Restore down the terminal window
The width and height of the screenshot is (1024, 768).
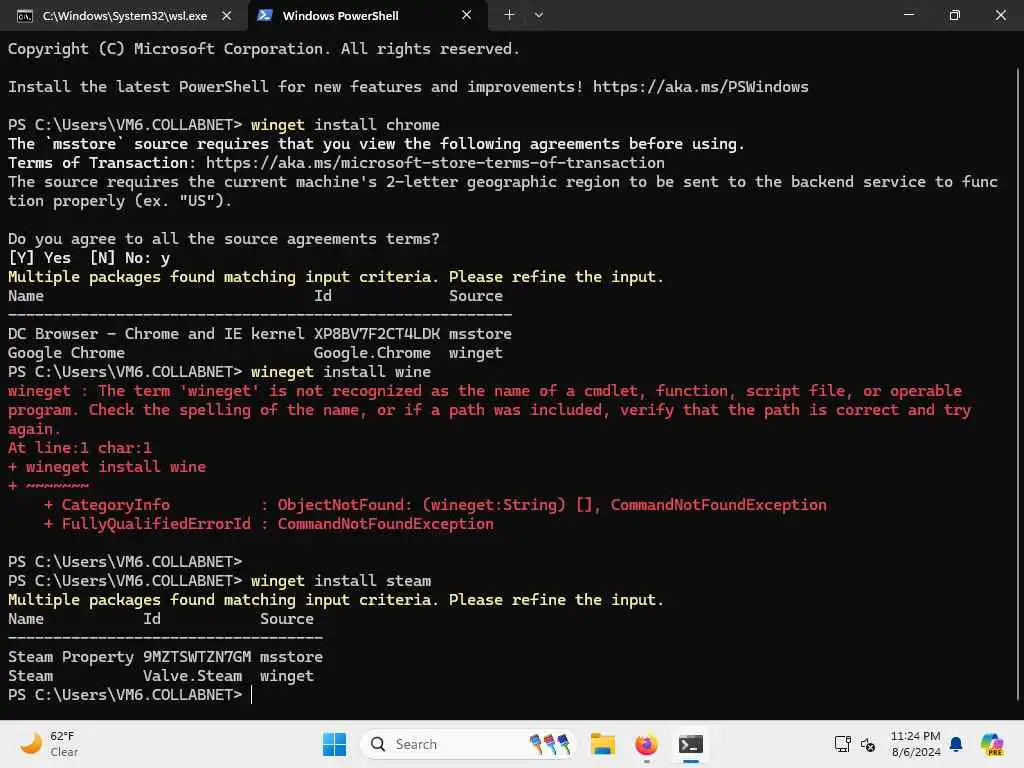point(955,15)
